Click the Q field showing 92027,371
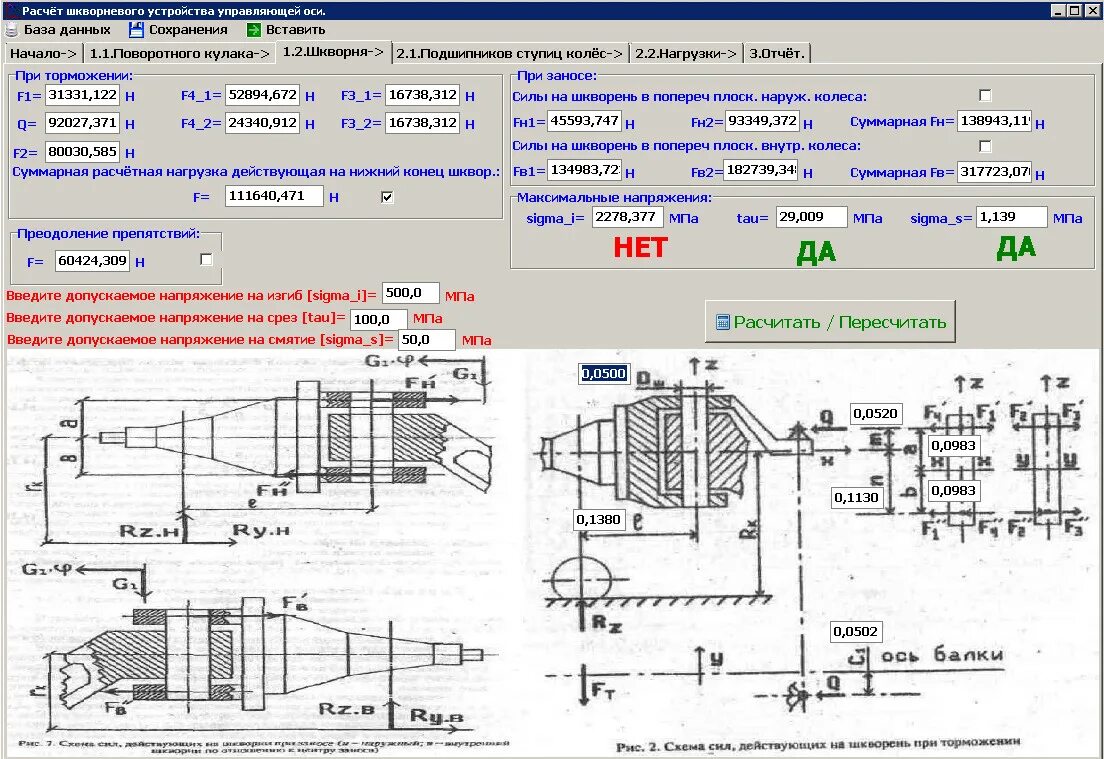 tap(82, 123)
